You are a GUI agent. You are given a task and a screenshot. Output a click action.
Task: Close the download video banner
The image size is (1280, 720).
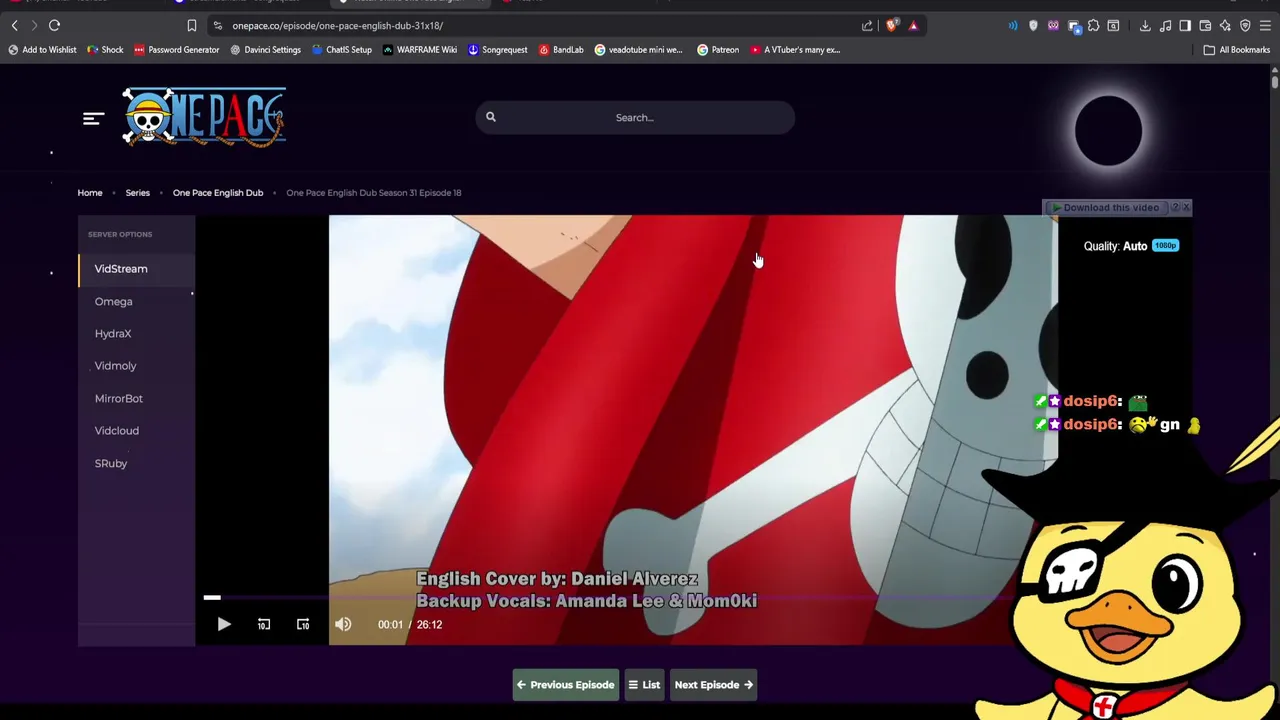pos(1186,207)
